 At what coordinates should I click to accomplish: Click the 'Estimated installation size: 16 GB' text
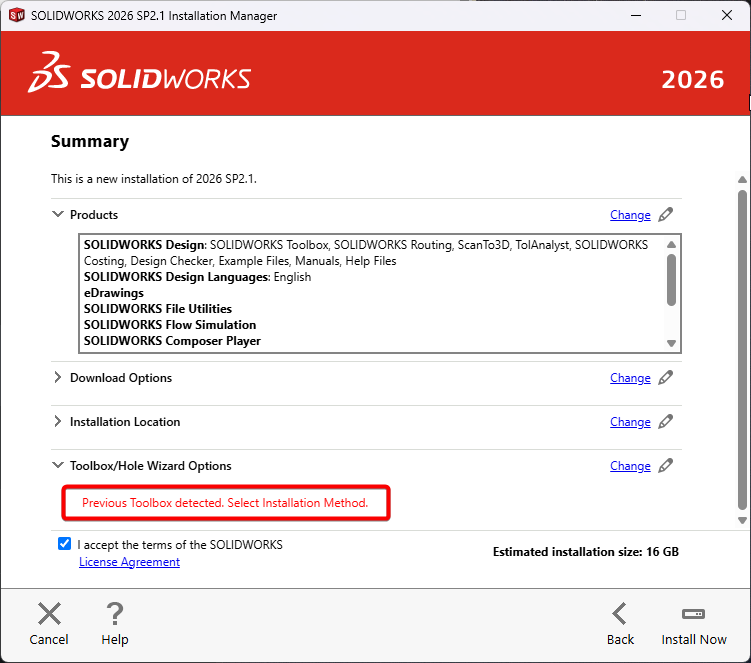point(586,551)
